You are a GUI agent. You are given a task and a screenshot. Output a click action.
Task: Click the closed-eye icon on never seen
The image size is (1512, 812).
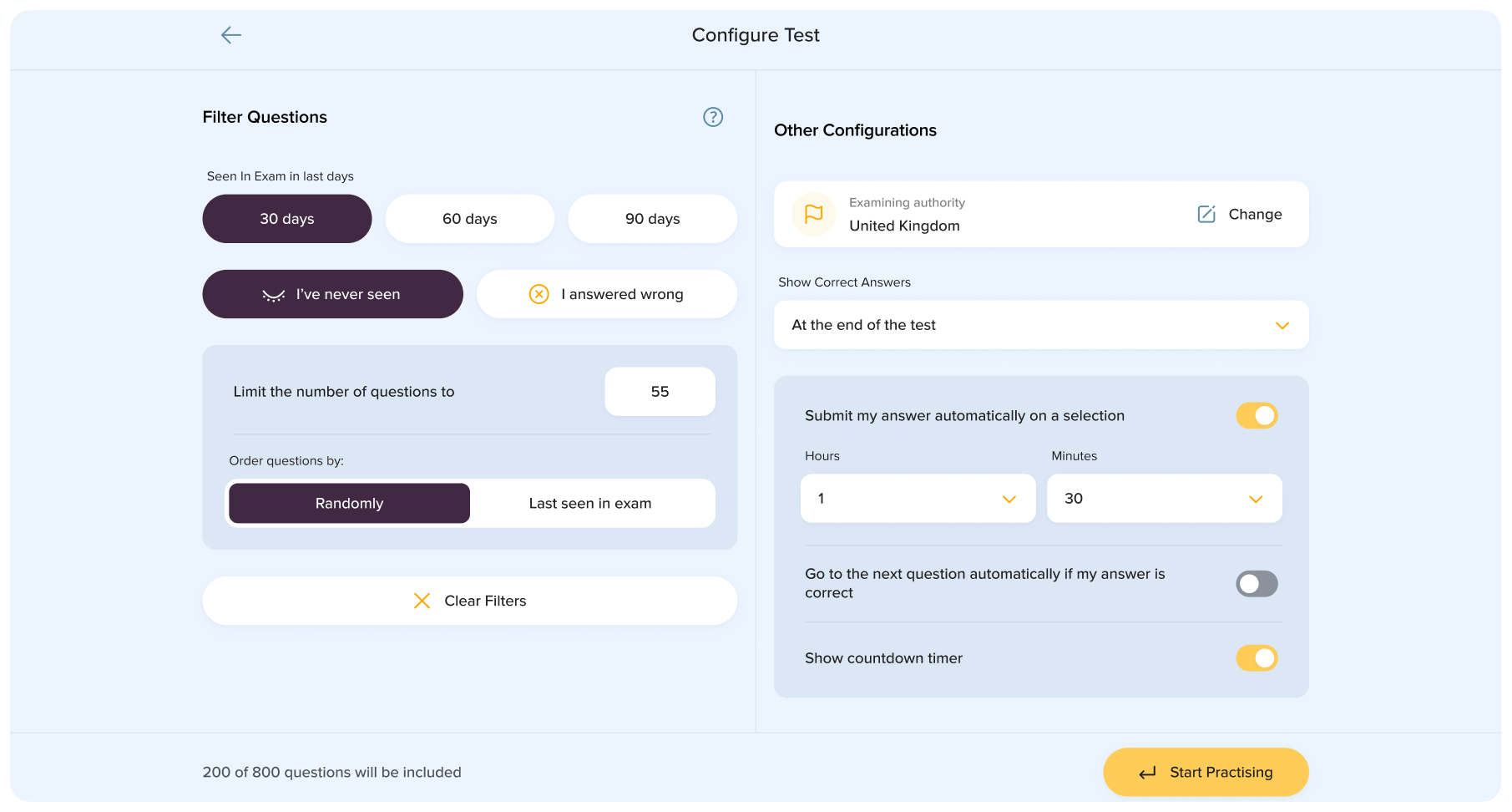point(274,295)
